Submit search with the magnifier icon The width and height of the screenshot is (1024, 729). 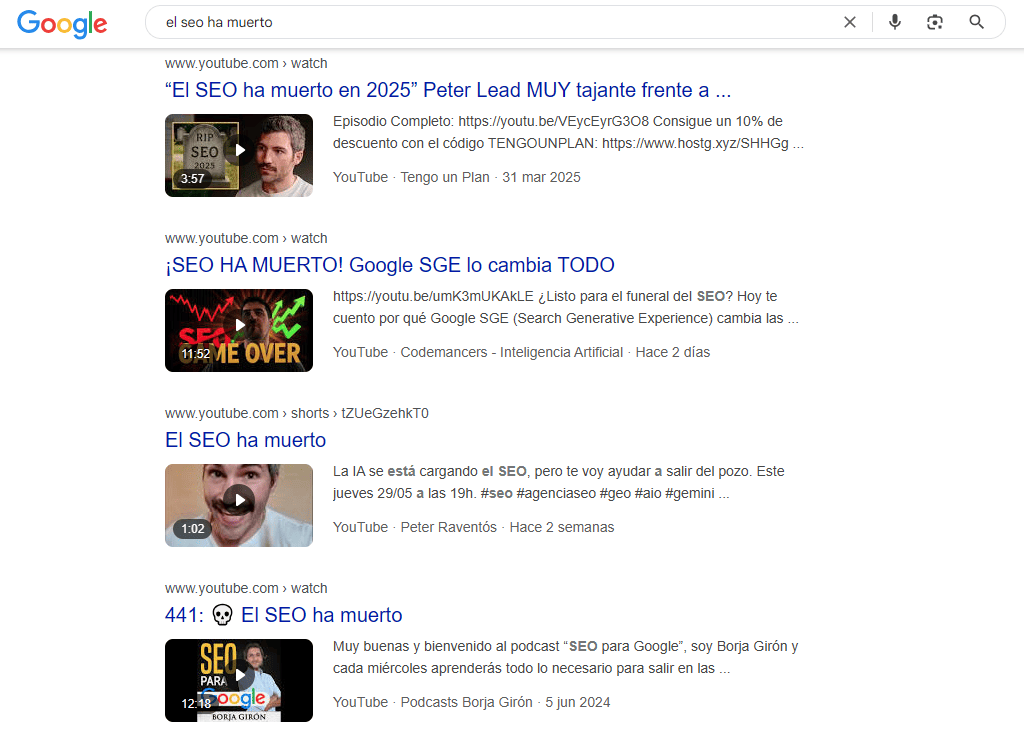point(976,22)
